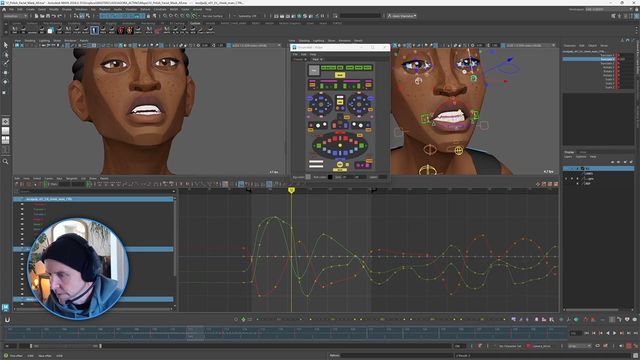Activate the Rotate tool in toolbox
Screen dimensions: 640x360
tap(5, 82)
